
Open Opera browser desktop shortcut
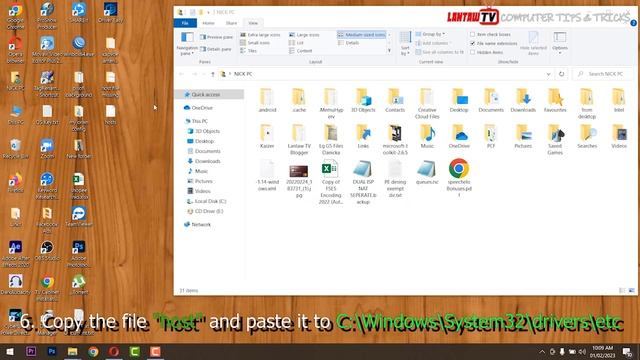click(x=16, y=50)
